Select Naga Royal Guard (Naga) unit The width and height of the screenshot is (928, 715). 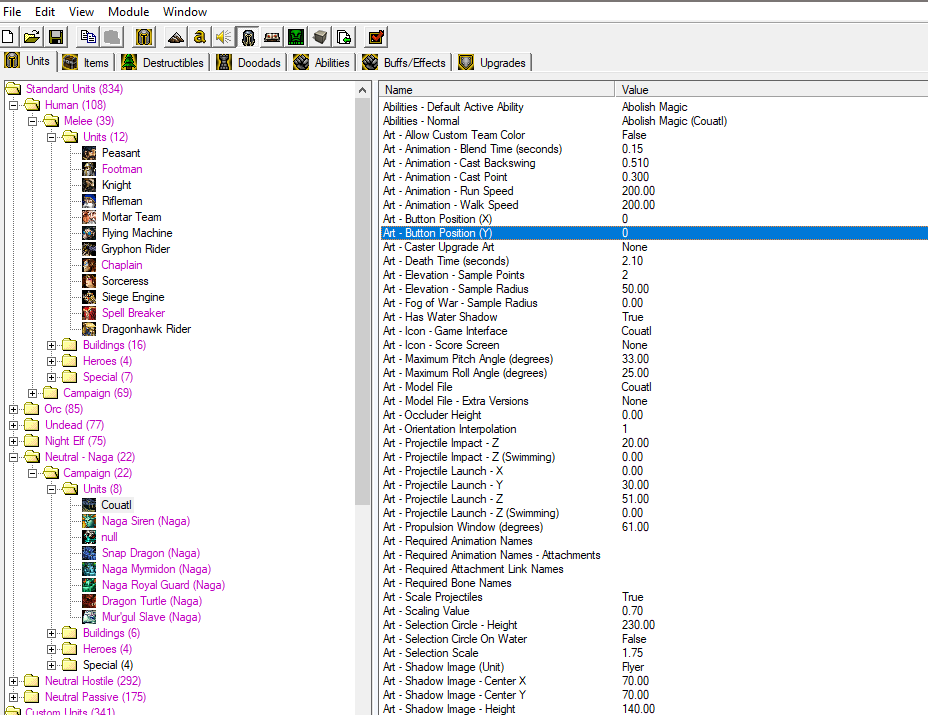pos(163,585)
